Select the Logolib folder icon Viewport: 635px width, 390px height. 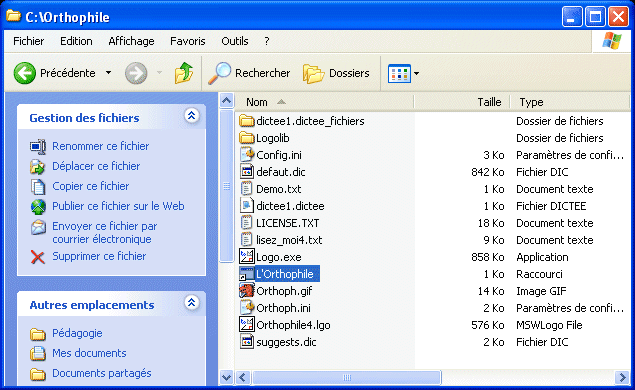pyautogui.click(x=247, y=138)
